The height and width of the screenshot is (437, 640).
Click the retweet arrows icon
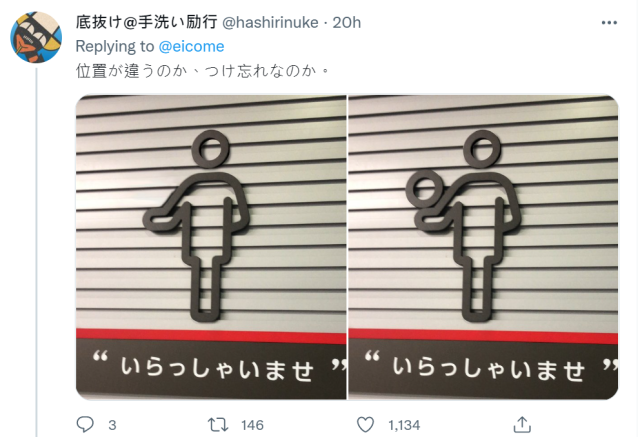(218, 425)
